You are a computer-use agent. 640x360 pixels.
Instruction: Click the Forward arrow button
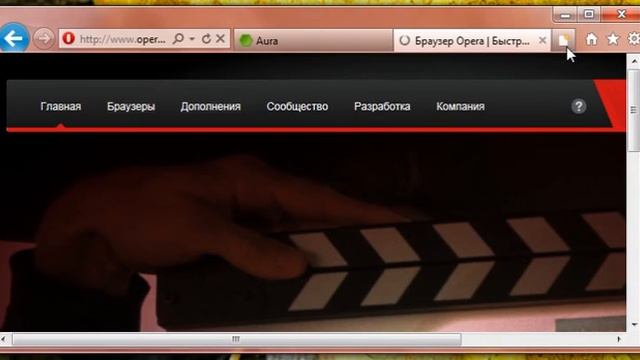(43, 39)
